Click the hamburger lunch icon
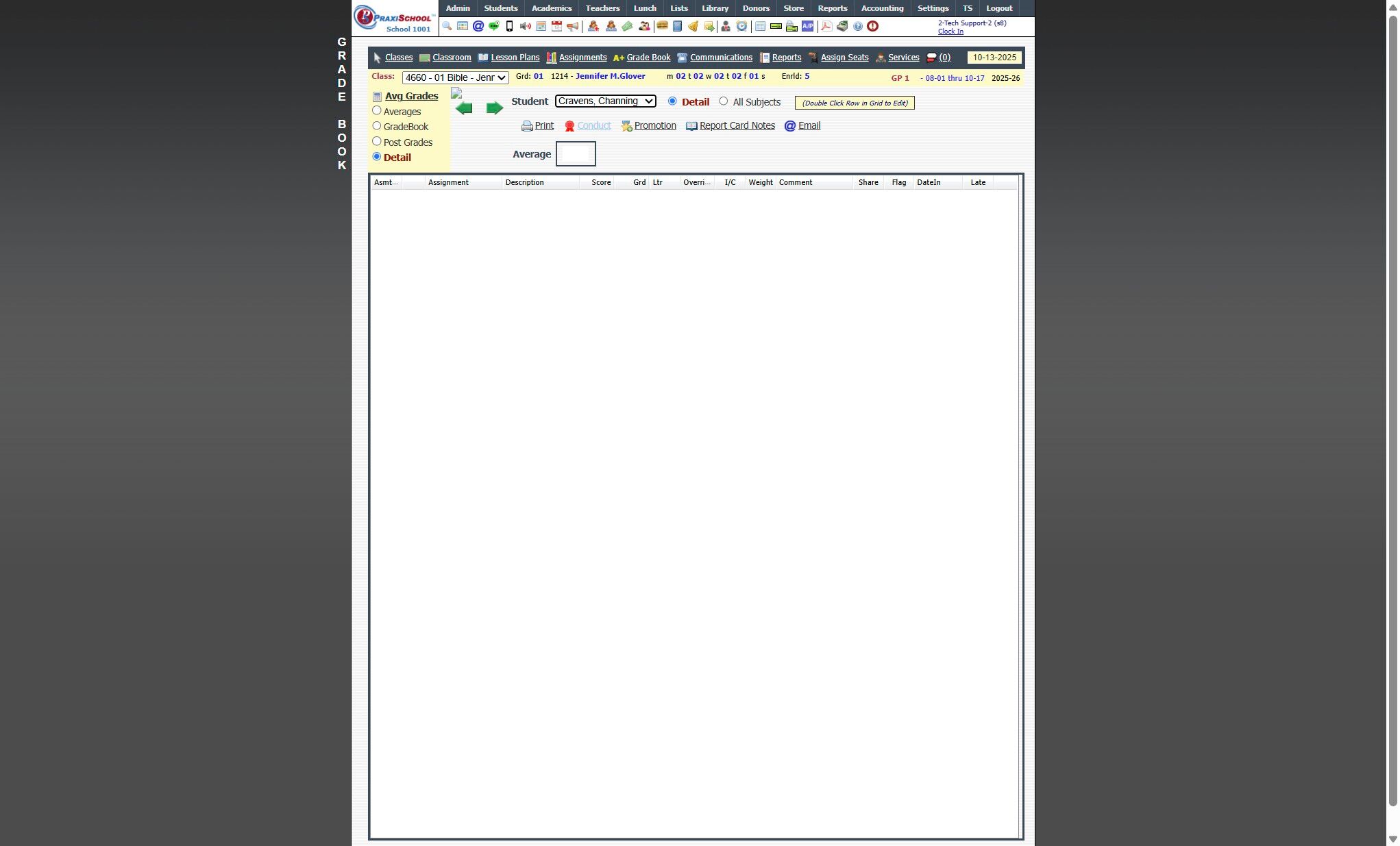 [662, 26]
